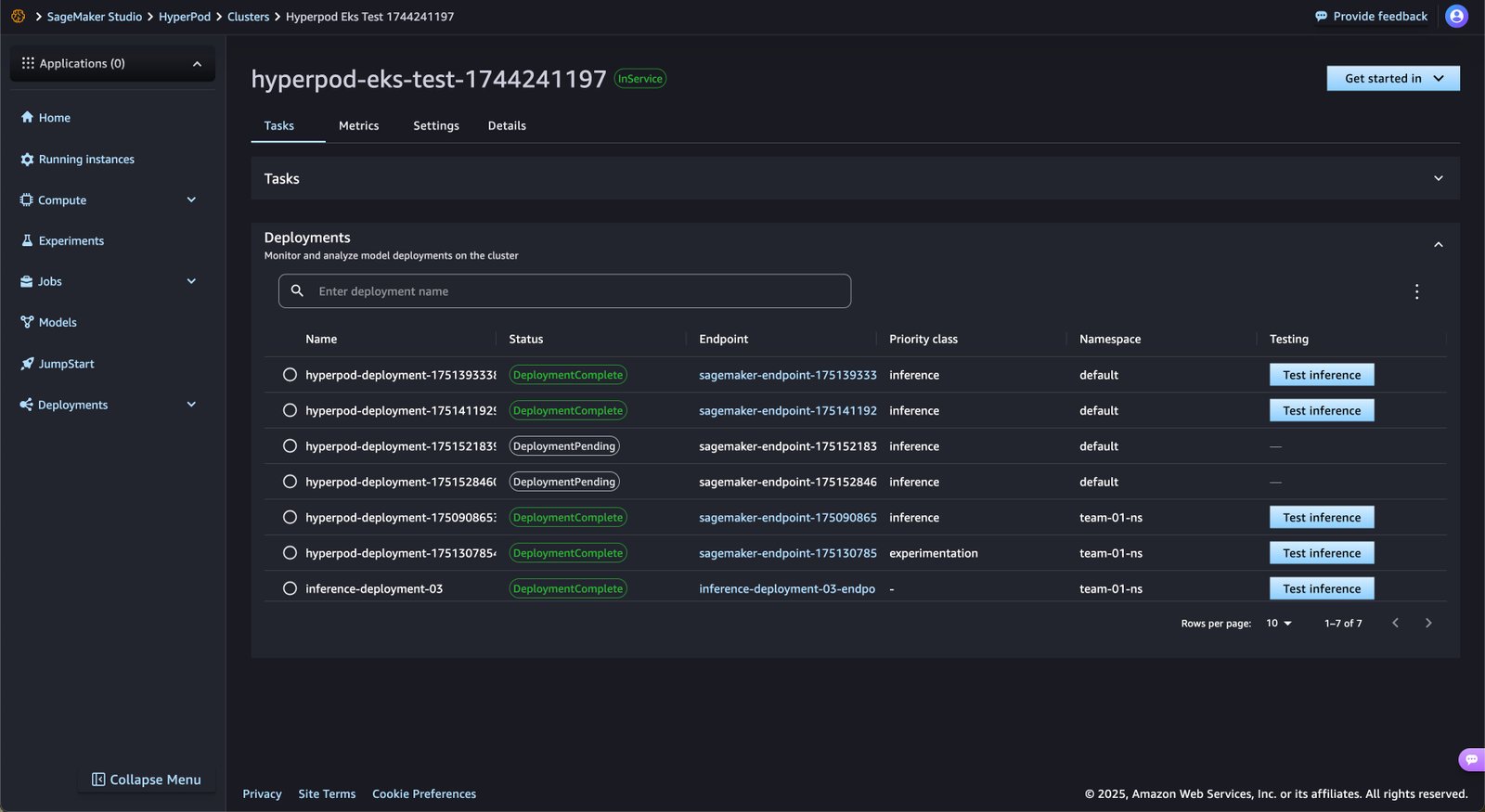Screen dimensions: 1485x812
Task: Click the Experiments flask icon
Action: 27,240
